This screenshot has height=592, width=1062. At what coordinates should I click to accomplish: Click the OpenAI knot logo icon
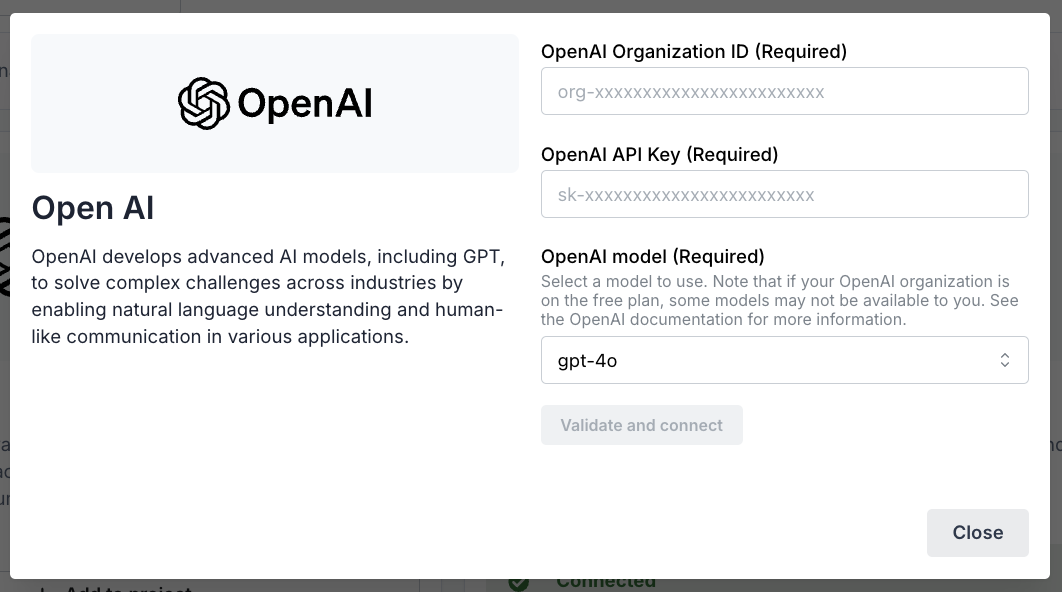coord(203,104)
